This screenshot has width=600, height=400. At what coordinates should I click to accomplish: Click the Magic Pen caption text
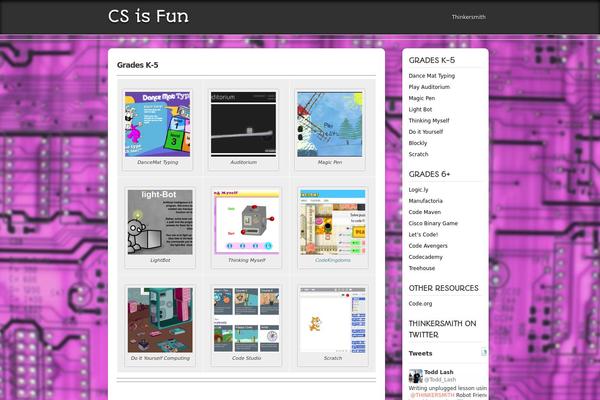click(x=330, y=162)
